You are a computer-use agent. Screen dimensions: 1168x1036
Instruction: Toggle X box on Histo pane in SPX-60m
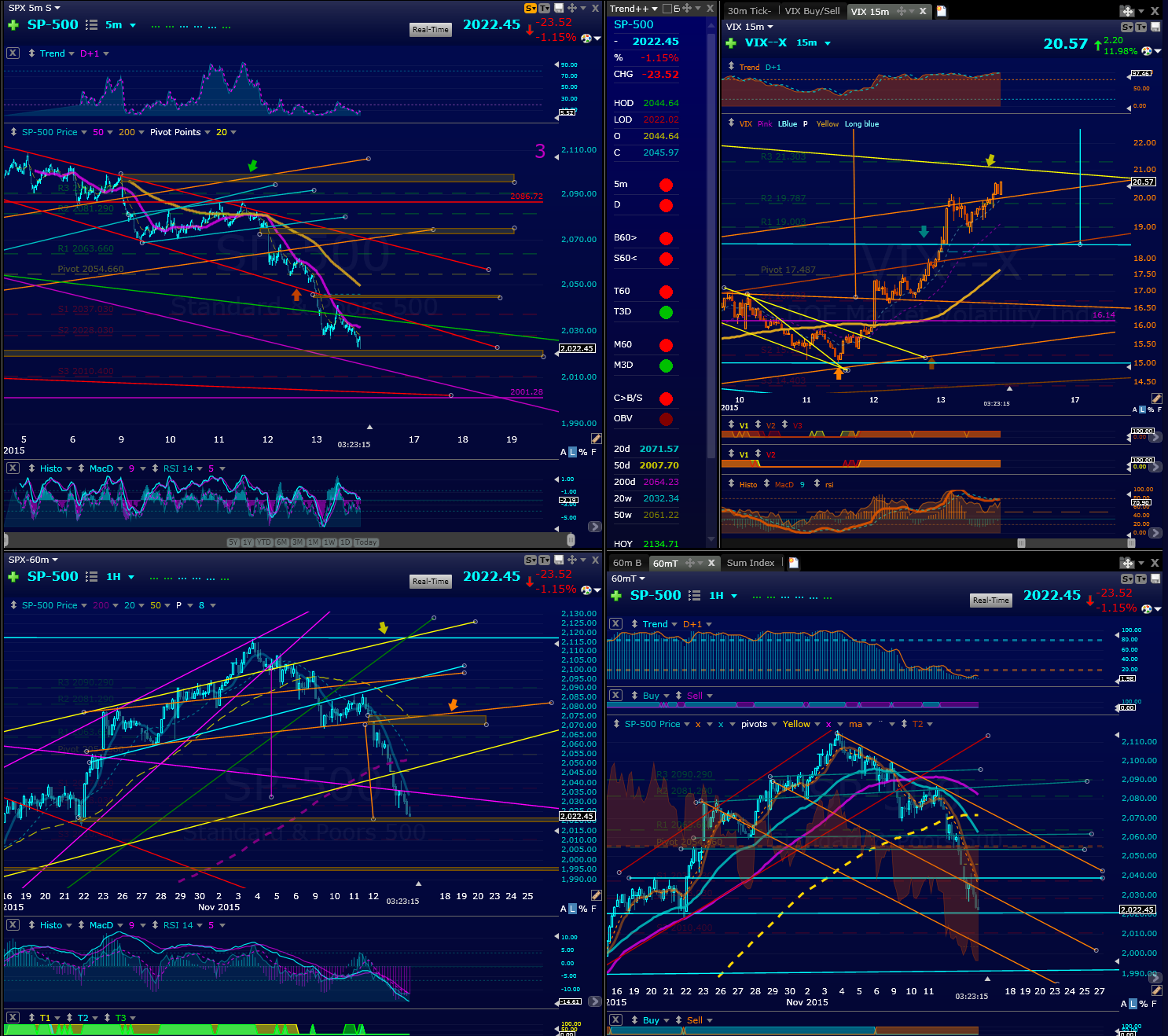13,925
